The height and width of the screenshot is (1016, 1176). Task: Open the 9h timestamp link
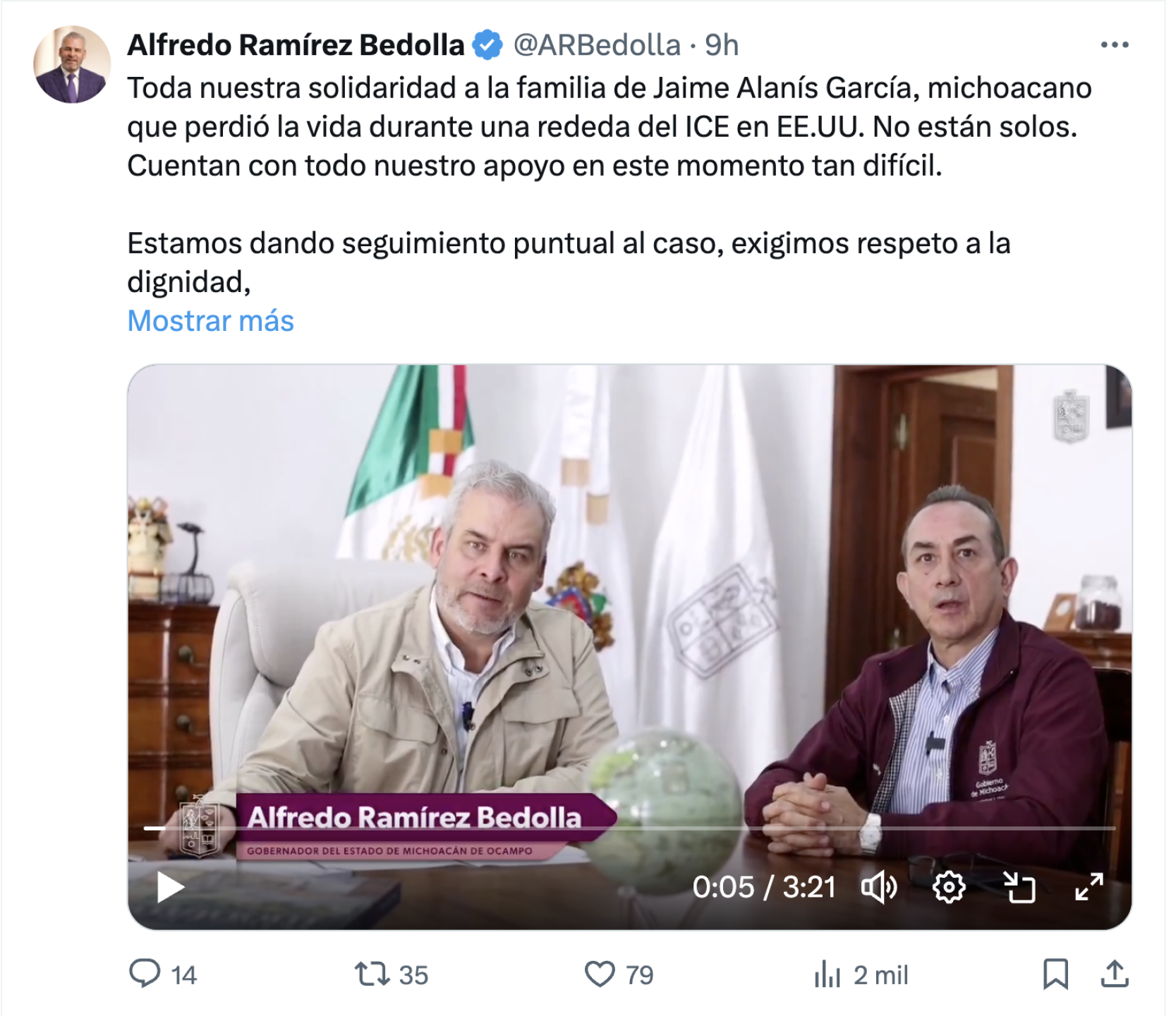tap(722, 45)
